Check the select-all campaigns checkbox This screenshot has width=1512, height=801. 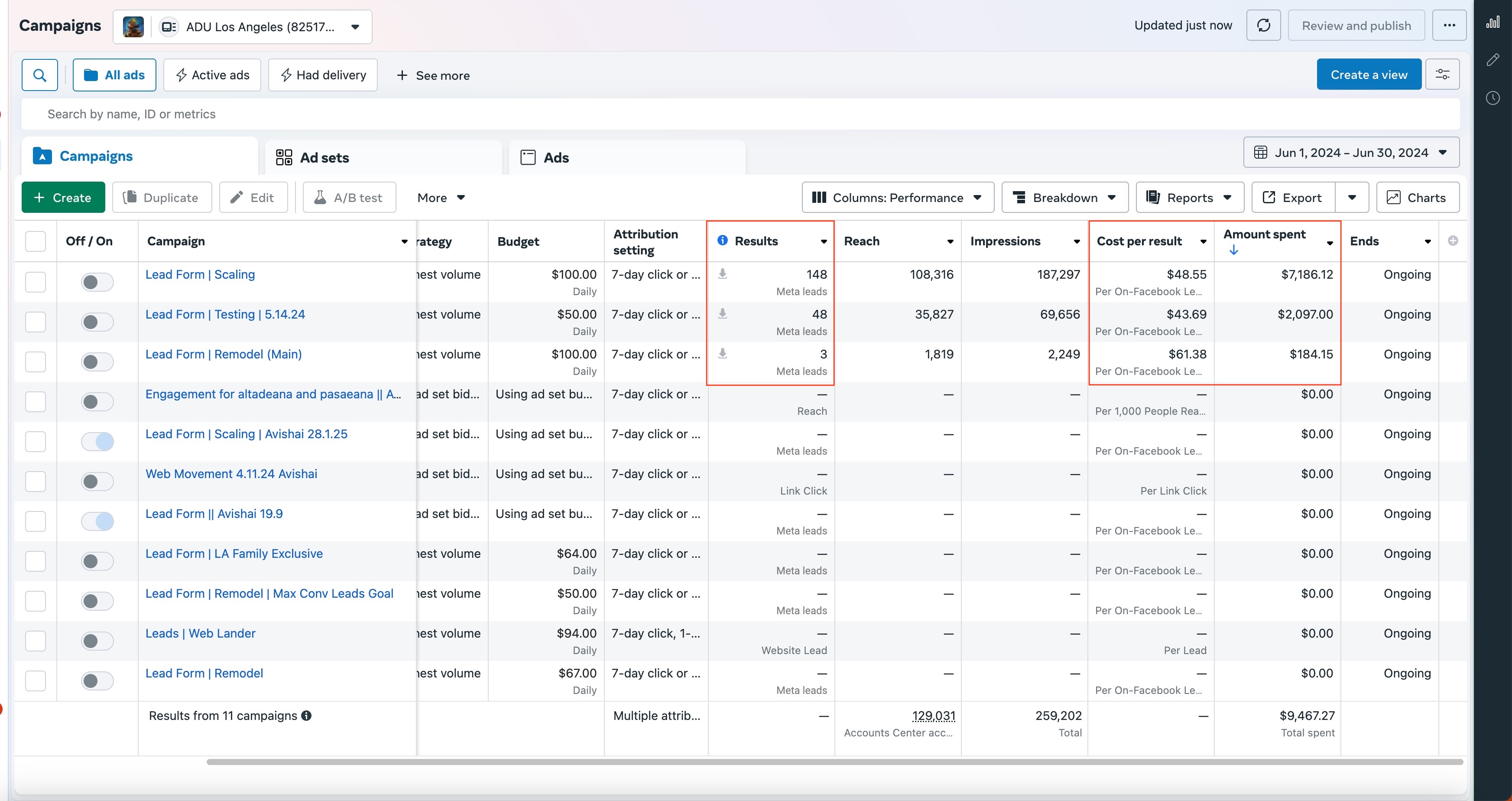tap(35, 241)
